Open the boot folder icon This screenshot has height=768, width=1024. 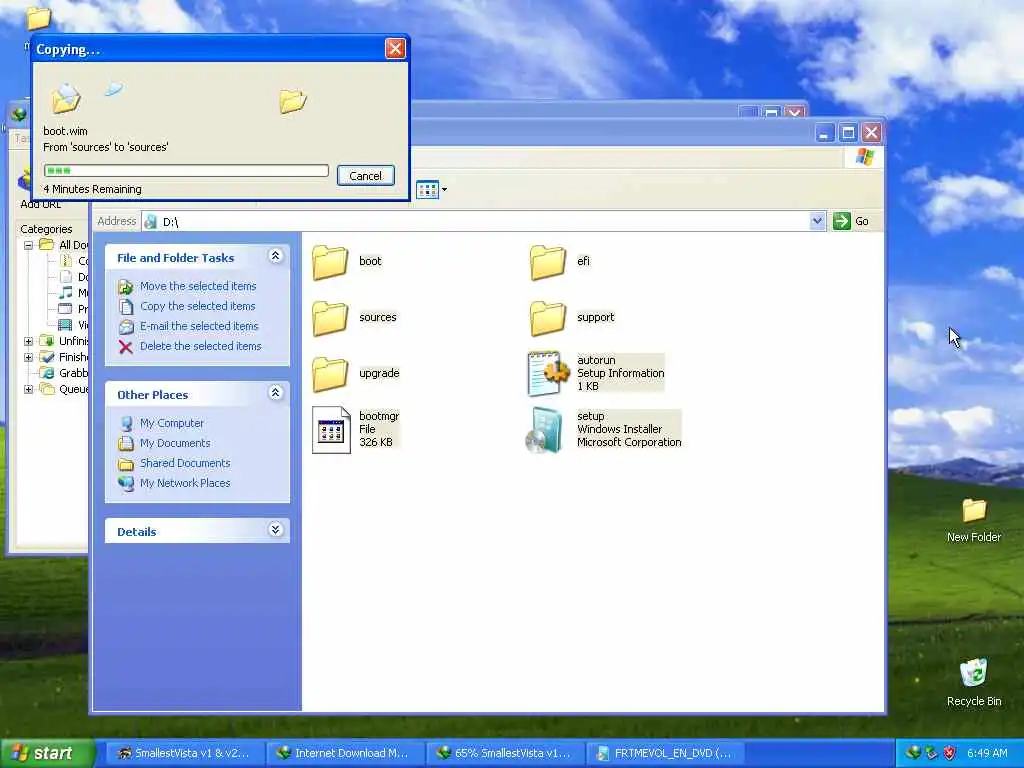(x=330, y=263)
